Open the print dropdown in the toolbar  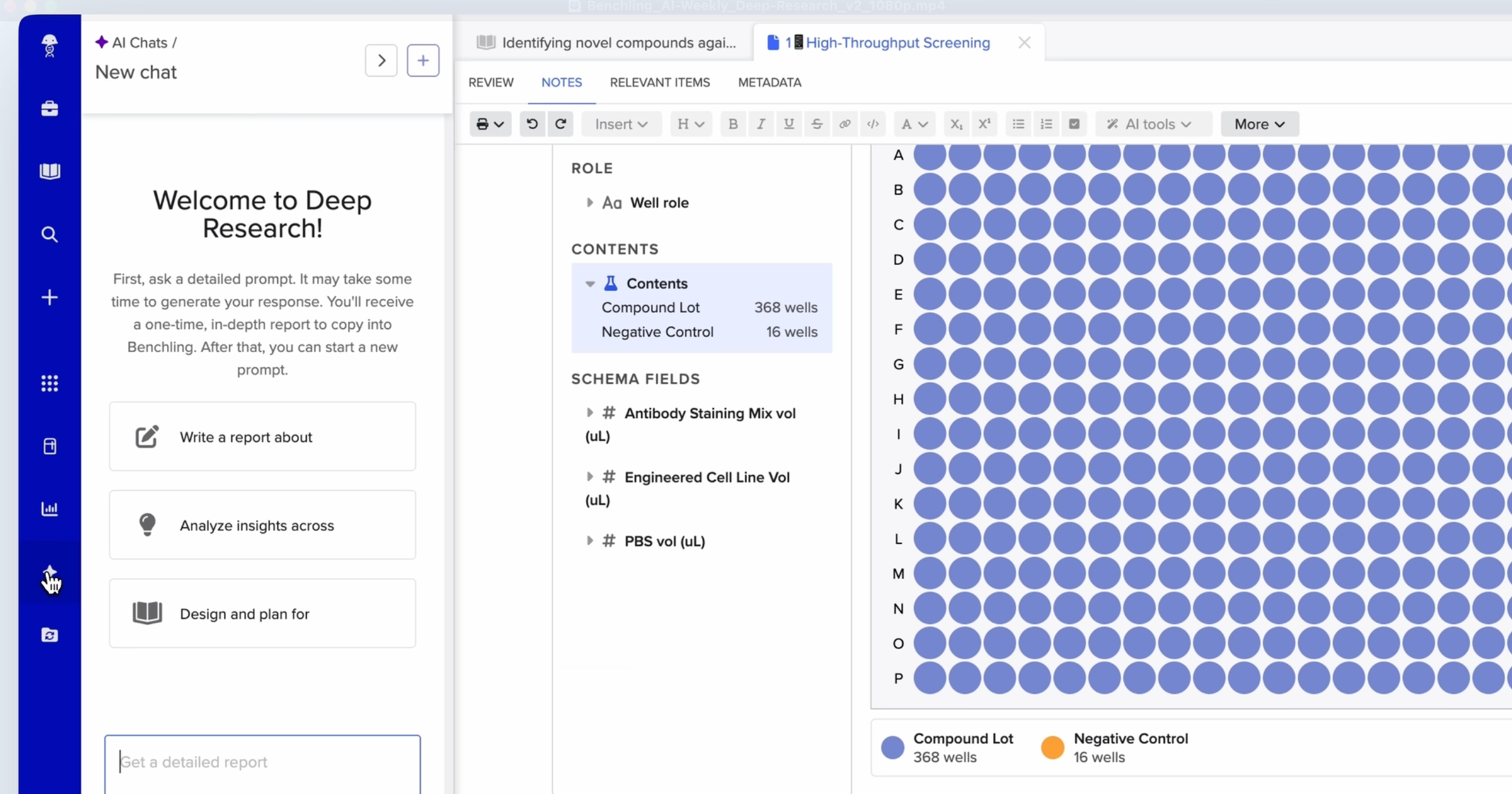(490, 124)
